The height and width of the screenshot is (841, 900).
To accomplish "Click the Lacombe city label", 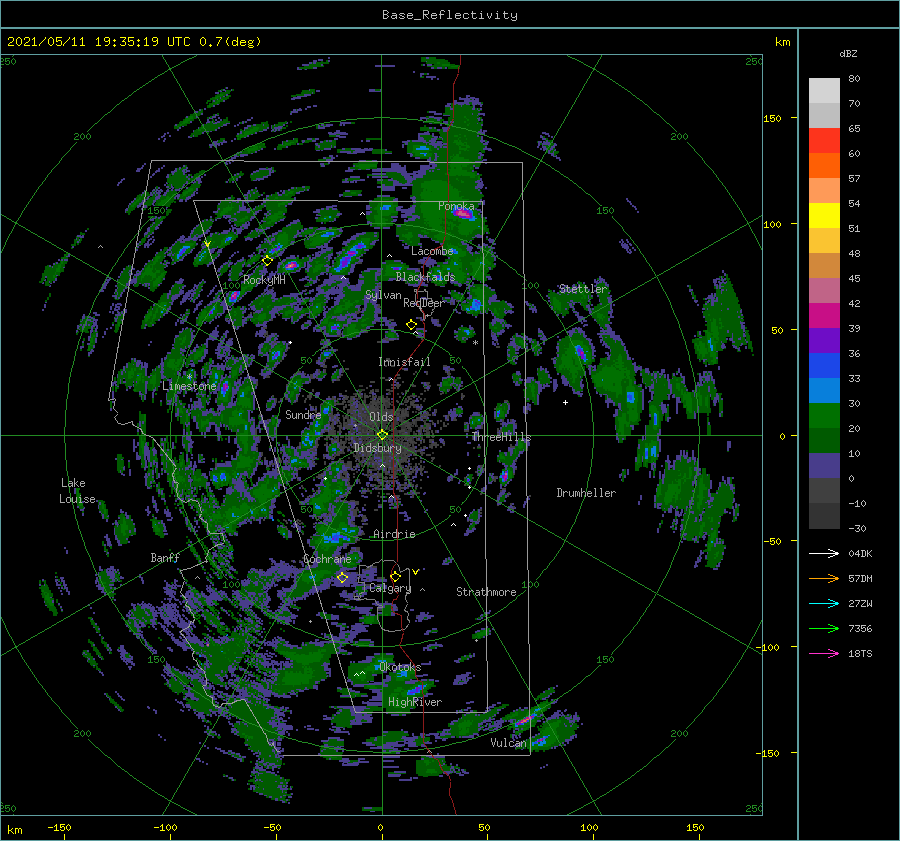I will pyautogui.click(x=432, y=251).
